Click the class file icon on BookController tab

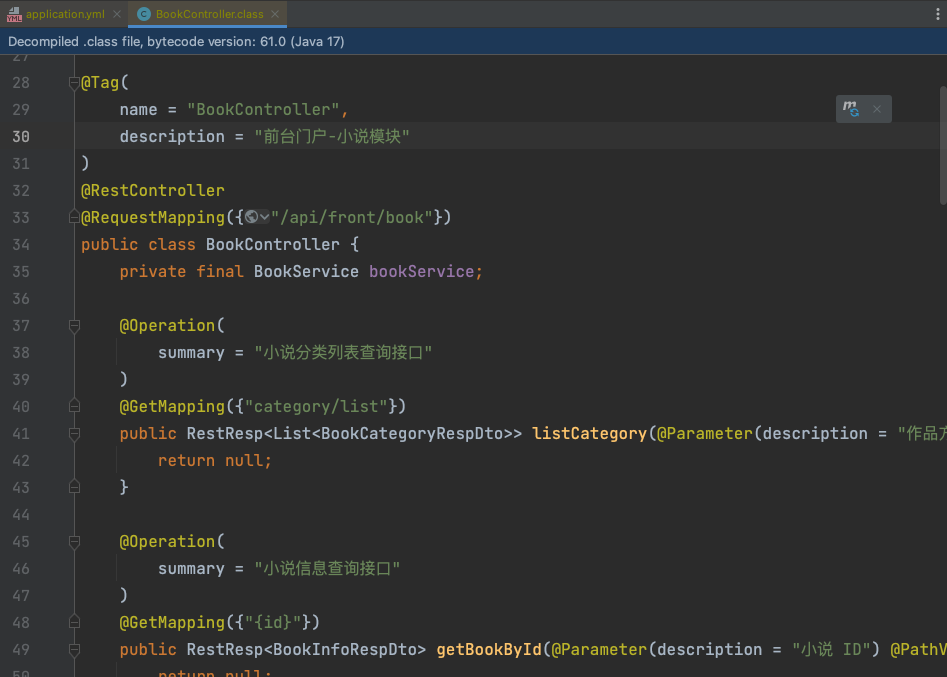144,14
